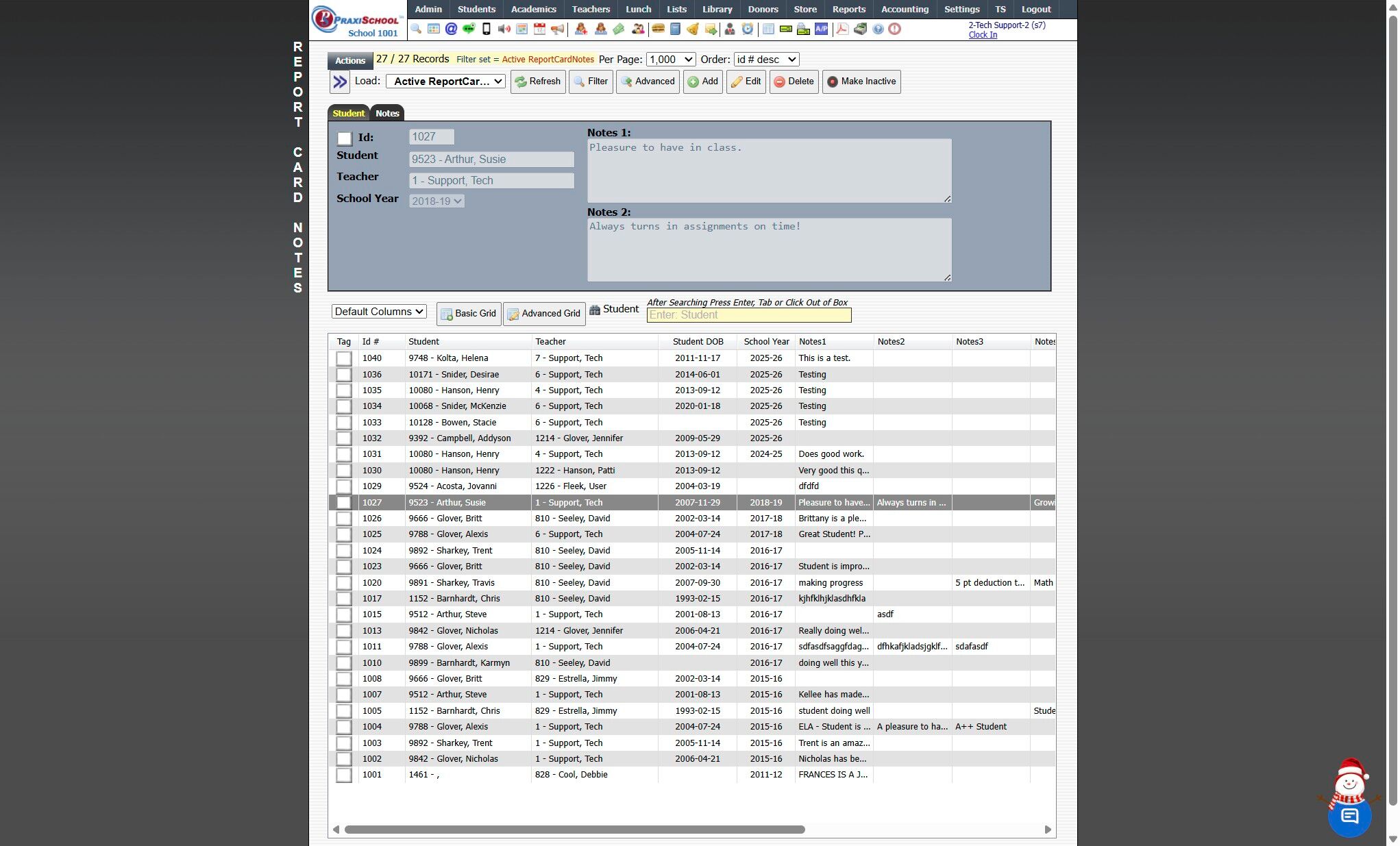Click the A/P accounts payable icon

(x=821, y=29)
